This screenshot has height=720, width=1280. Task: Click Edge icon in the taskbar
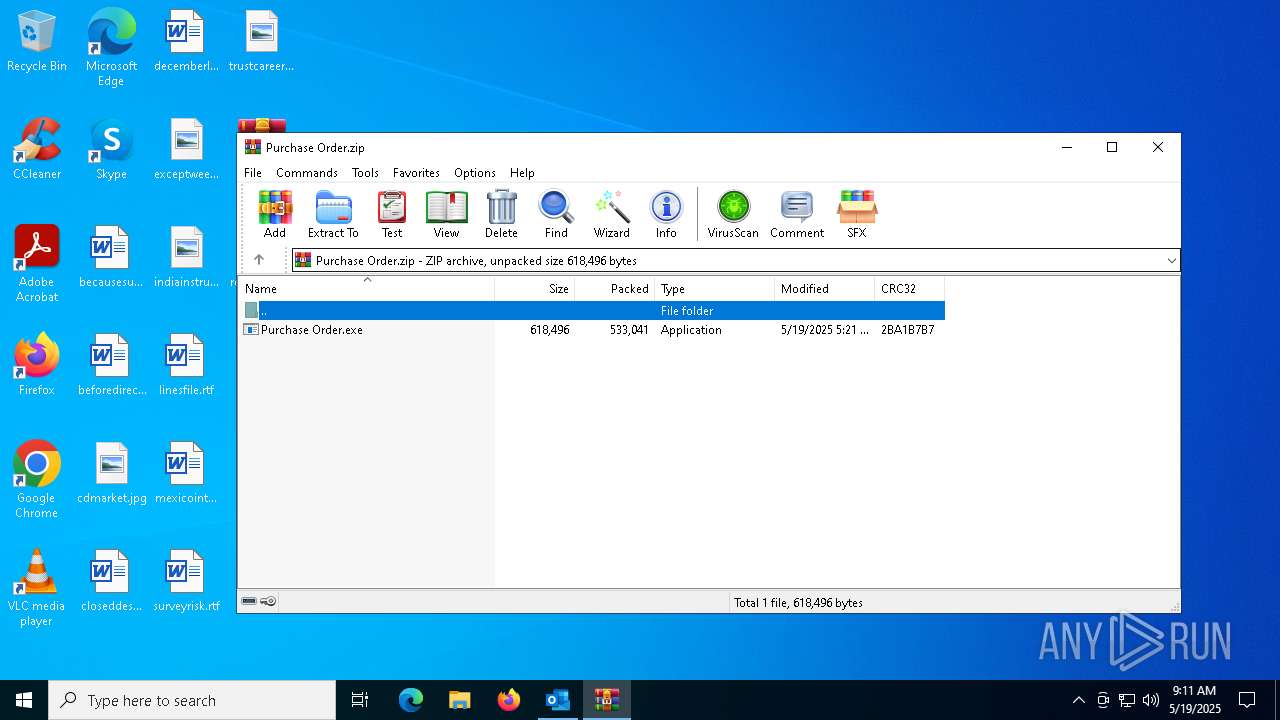tap(410, 700)
